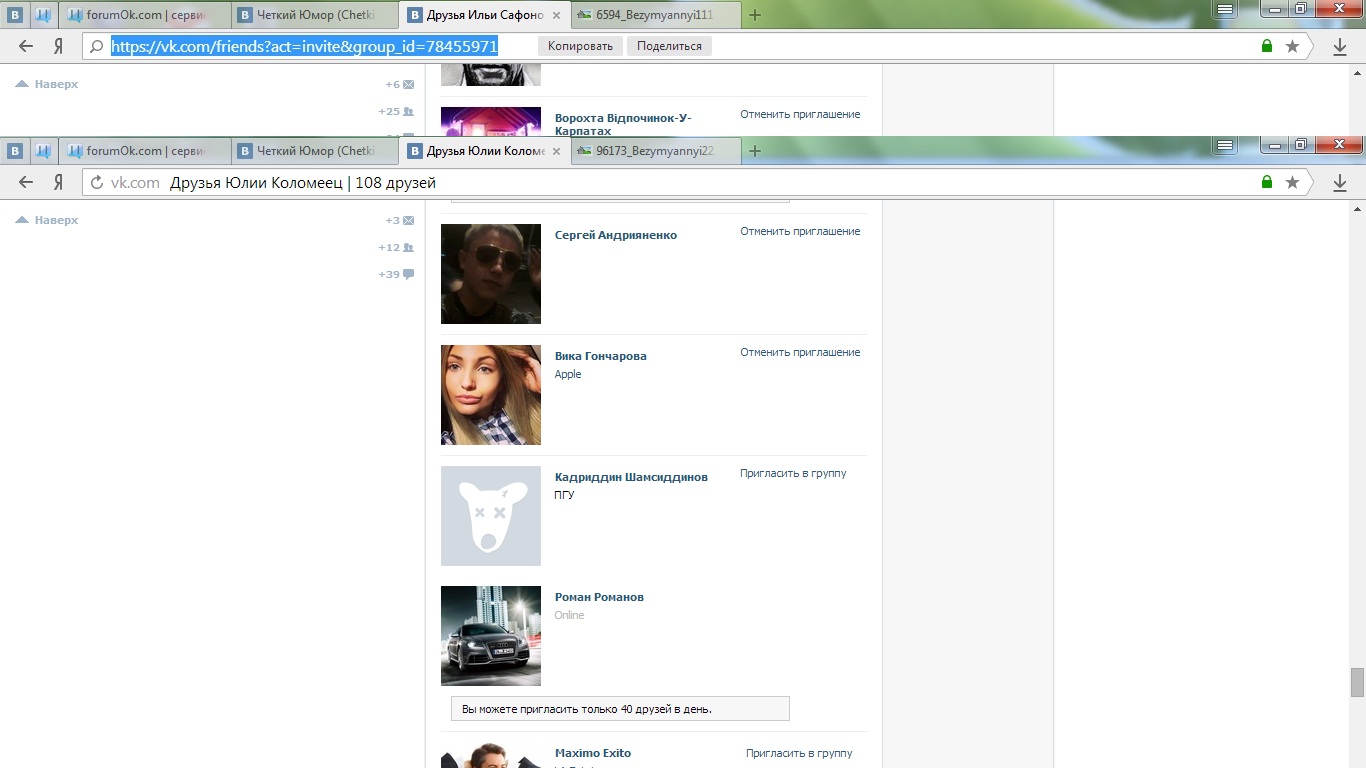The image size is (1366, 768).
Task: Open +39 comments counter in lower window
Action: tap(396, 274)
